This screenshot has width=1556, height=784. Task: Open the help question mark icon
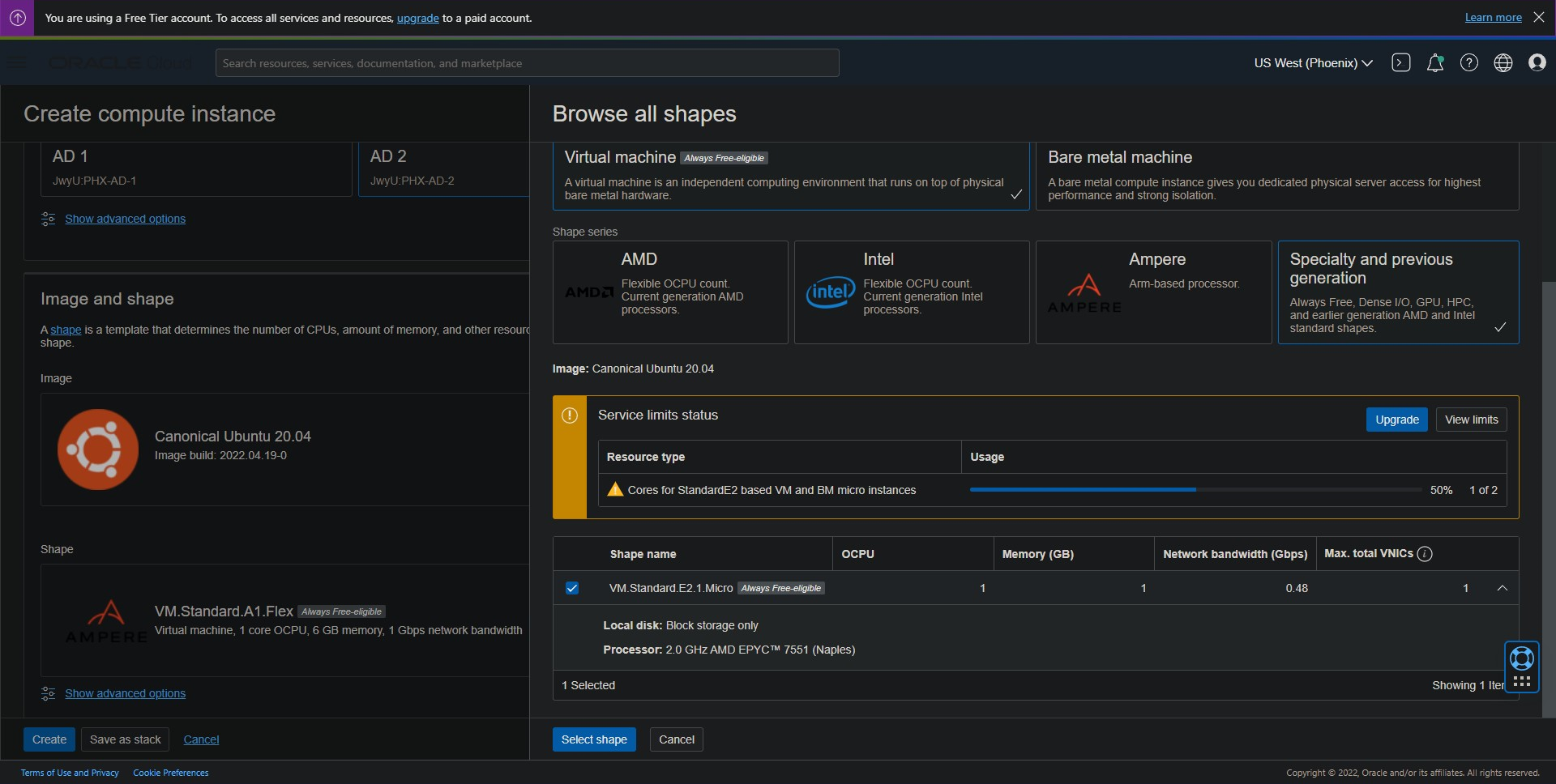click(x=1469, y=63)
